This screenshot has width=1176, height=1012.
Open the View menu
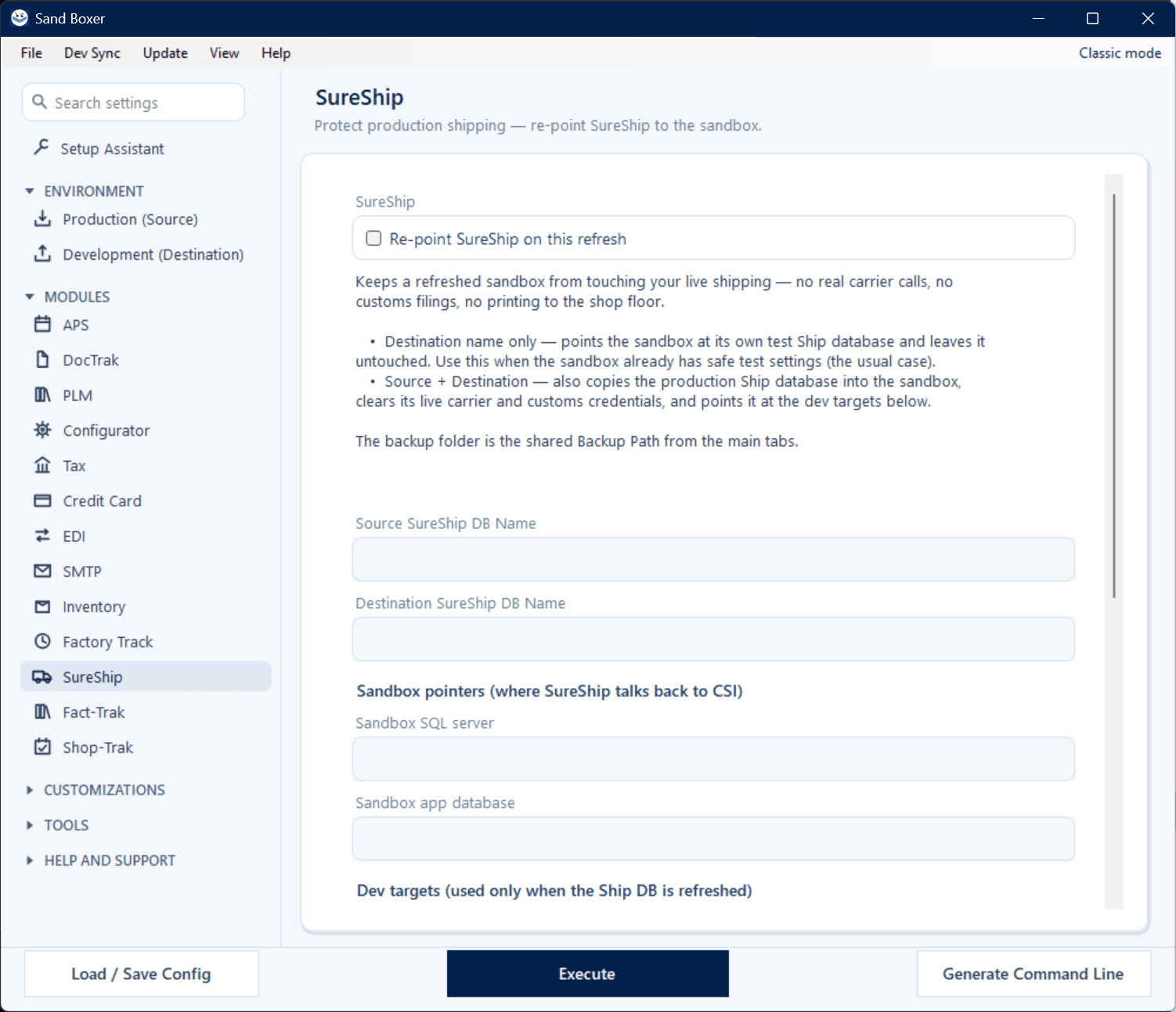coord(224,52)
